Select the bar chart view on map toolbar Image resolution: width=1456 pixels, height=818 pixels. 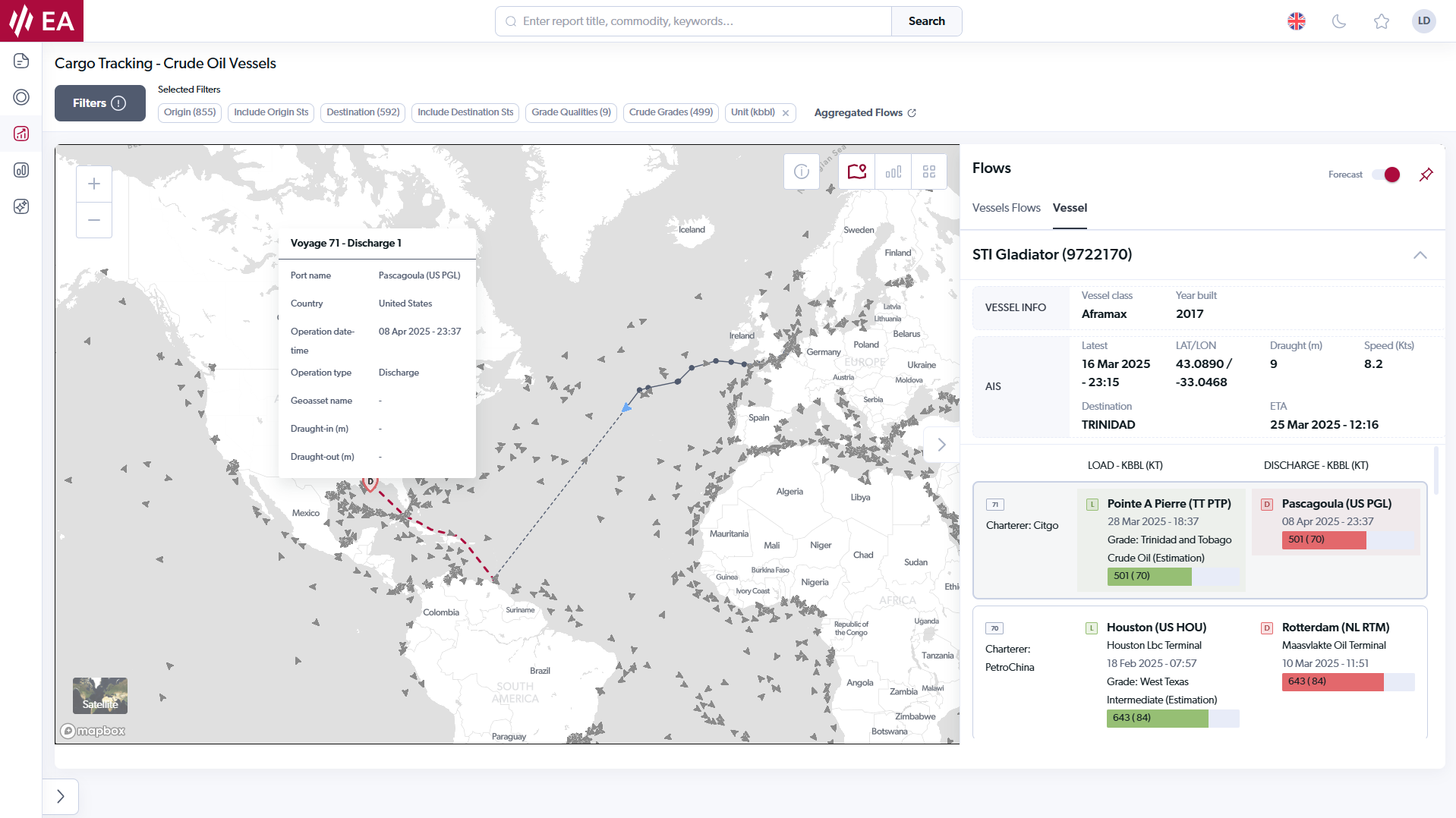point(893,171)
